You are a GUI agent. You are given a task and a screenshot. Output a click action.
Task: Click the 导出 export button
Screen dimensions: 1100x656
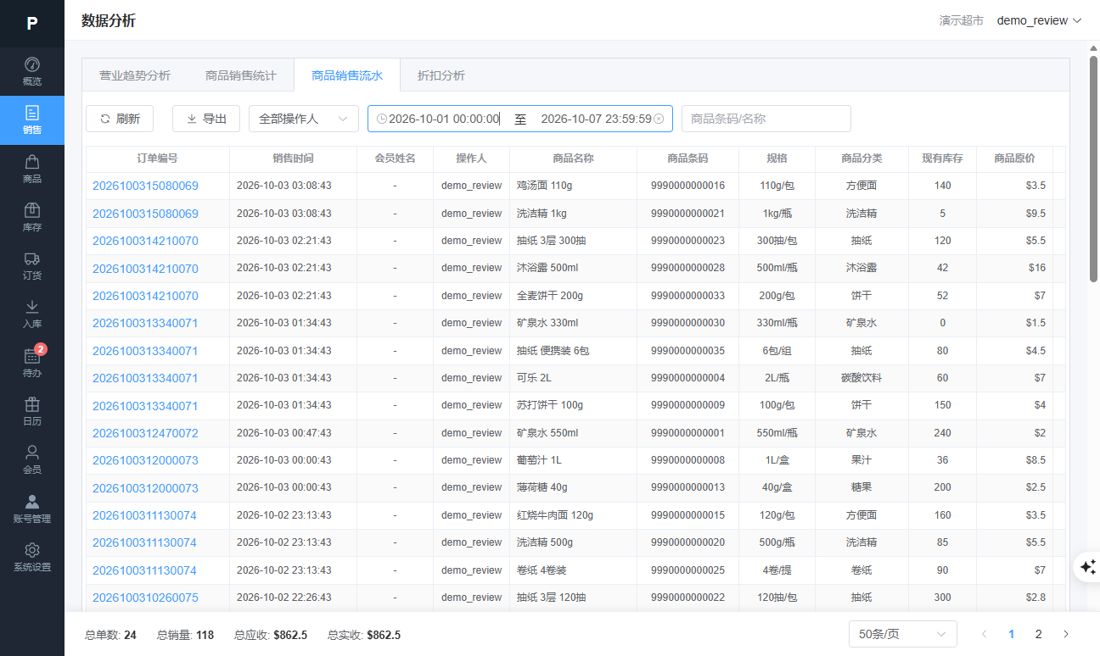point(206,119)
